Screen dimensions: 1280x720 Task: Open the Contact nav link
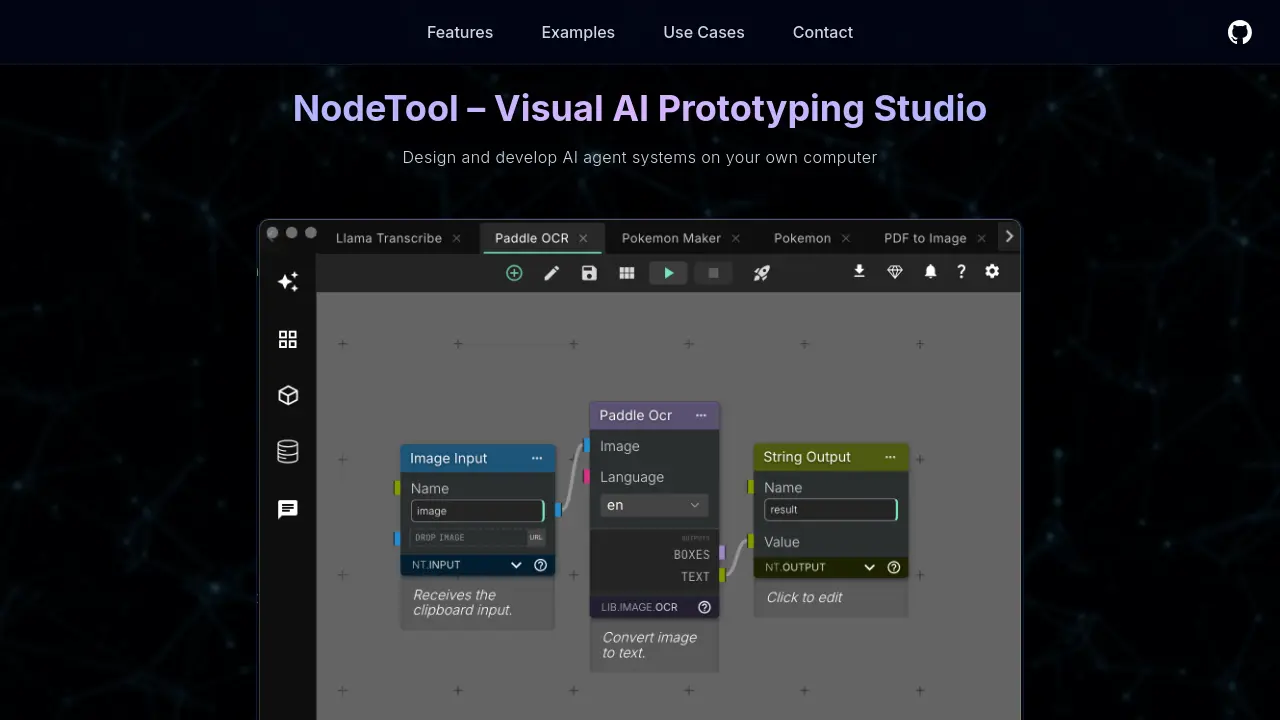(823, 32)
